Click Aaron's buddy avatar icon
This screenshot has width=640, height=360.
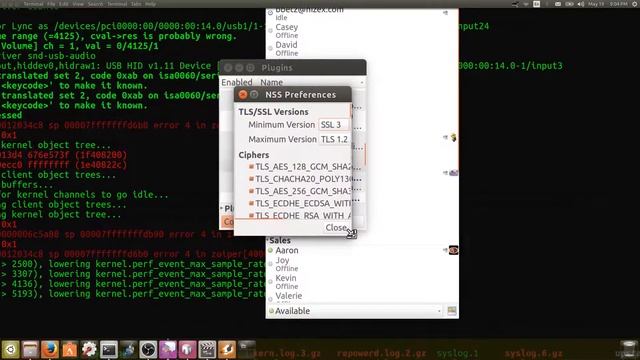click(453, 250)
